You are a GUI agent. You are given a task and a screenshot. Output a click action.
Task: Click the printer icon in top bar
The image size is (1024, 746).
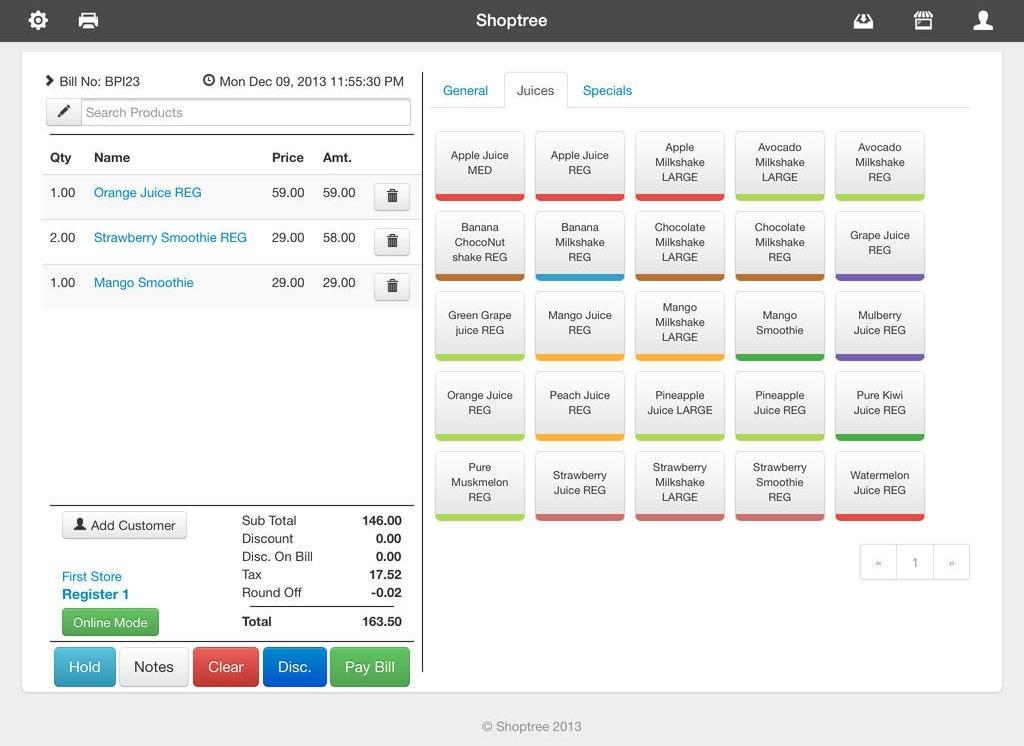point(88,20)
